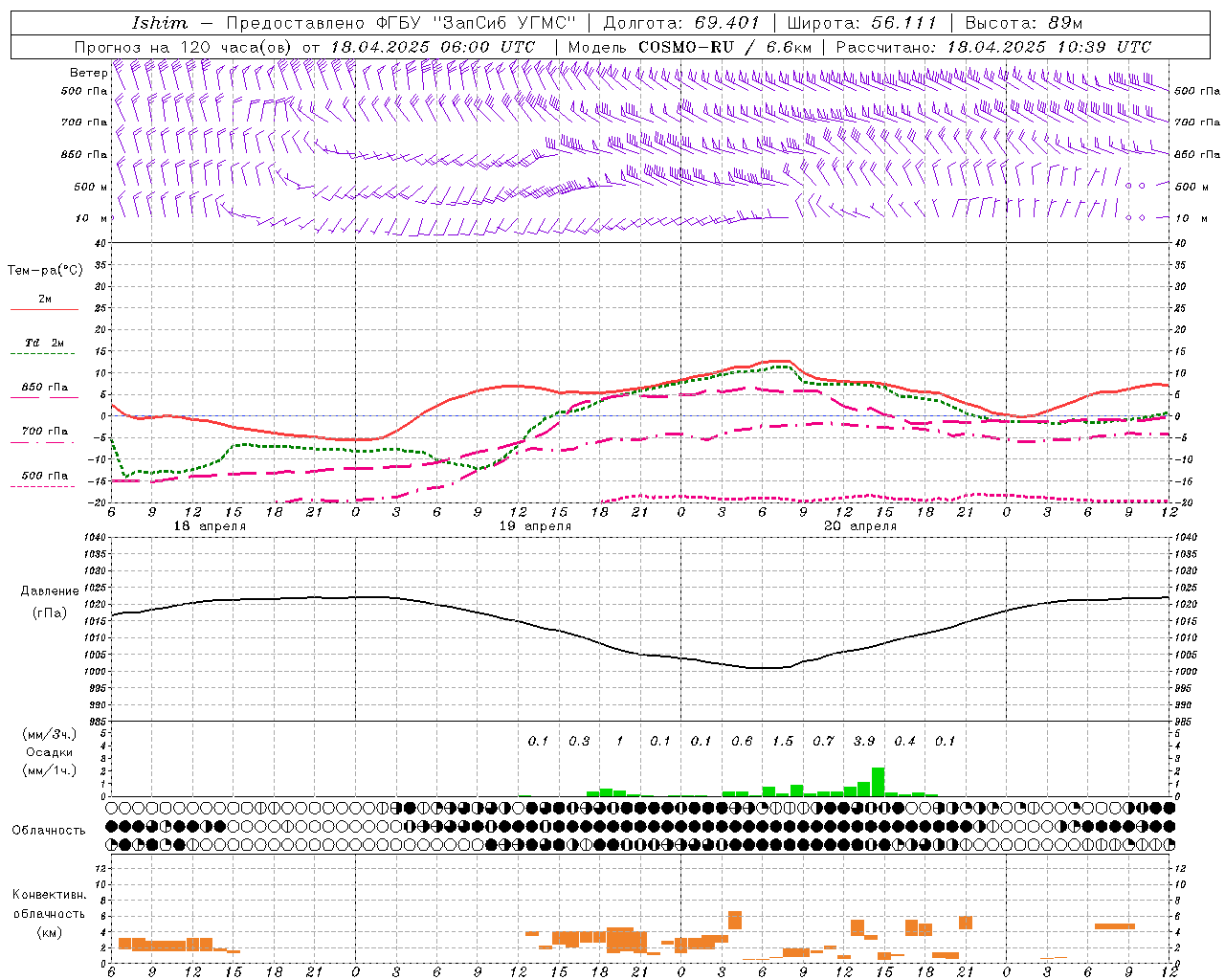Click the "(мм/3ч.)" precipitation unit label
This screenshot has height=980, width=1225.
(50, 735)
